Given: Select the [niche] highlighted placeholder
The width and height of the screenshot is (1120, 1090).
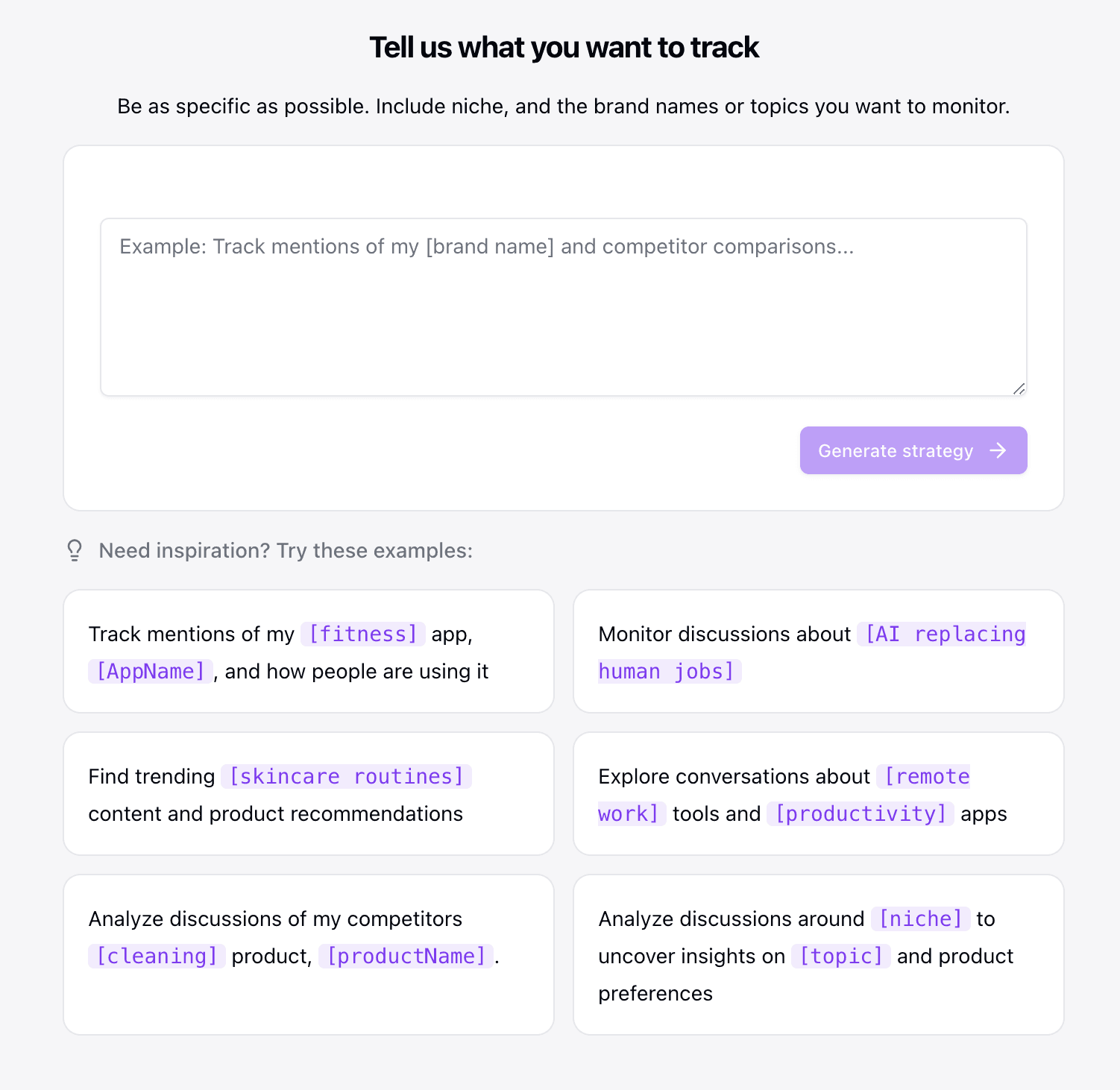Looking at the screenshot, I should pyautogui.click(x=921, y=919).
